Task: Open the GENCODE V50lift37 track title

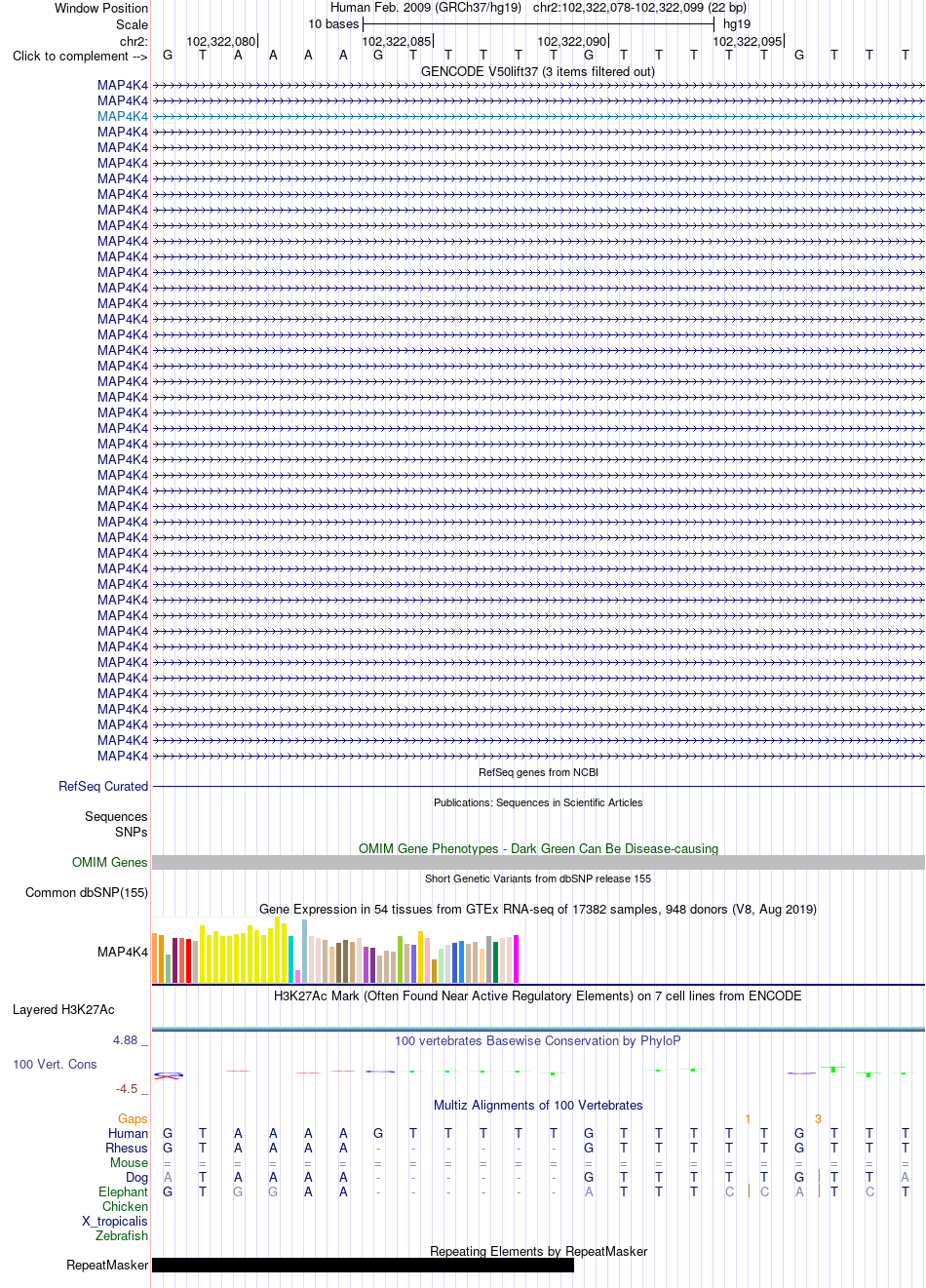Action: tap(538, 71)
